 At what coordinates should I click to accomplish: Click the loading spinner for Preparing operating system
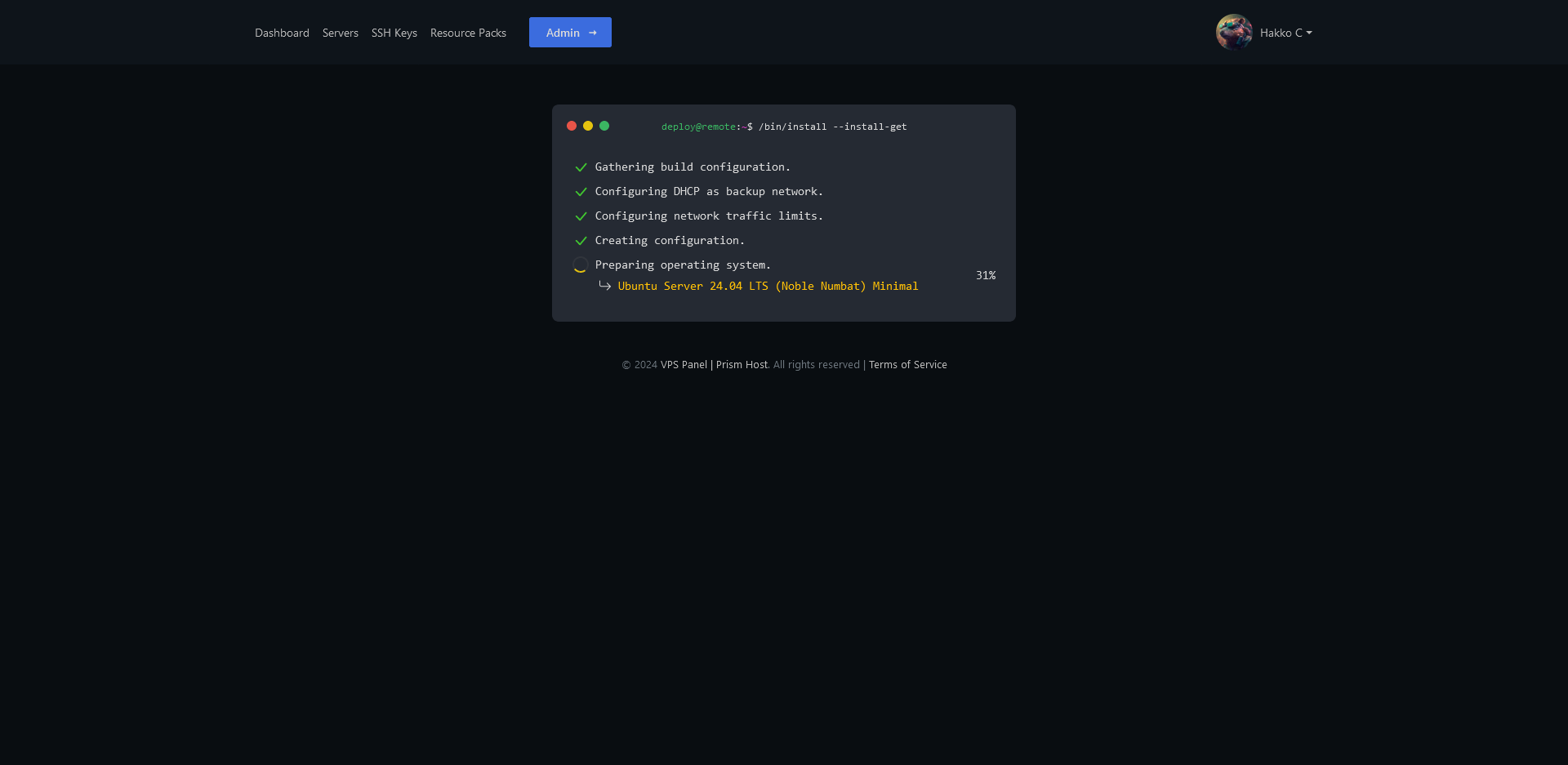580,265
